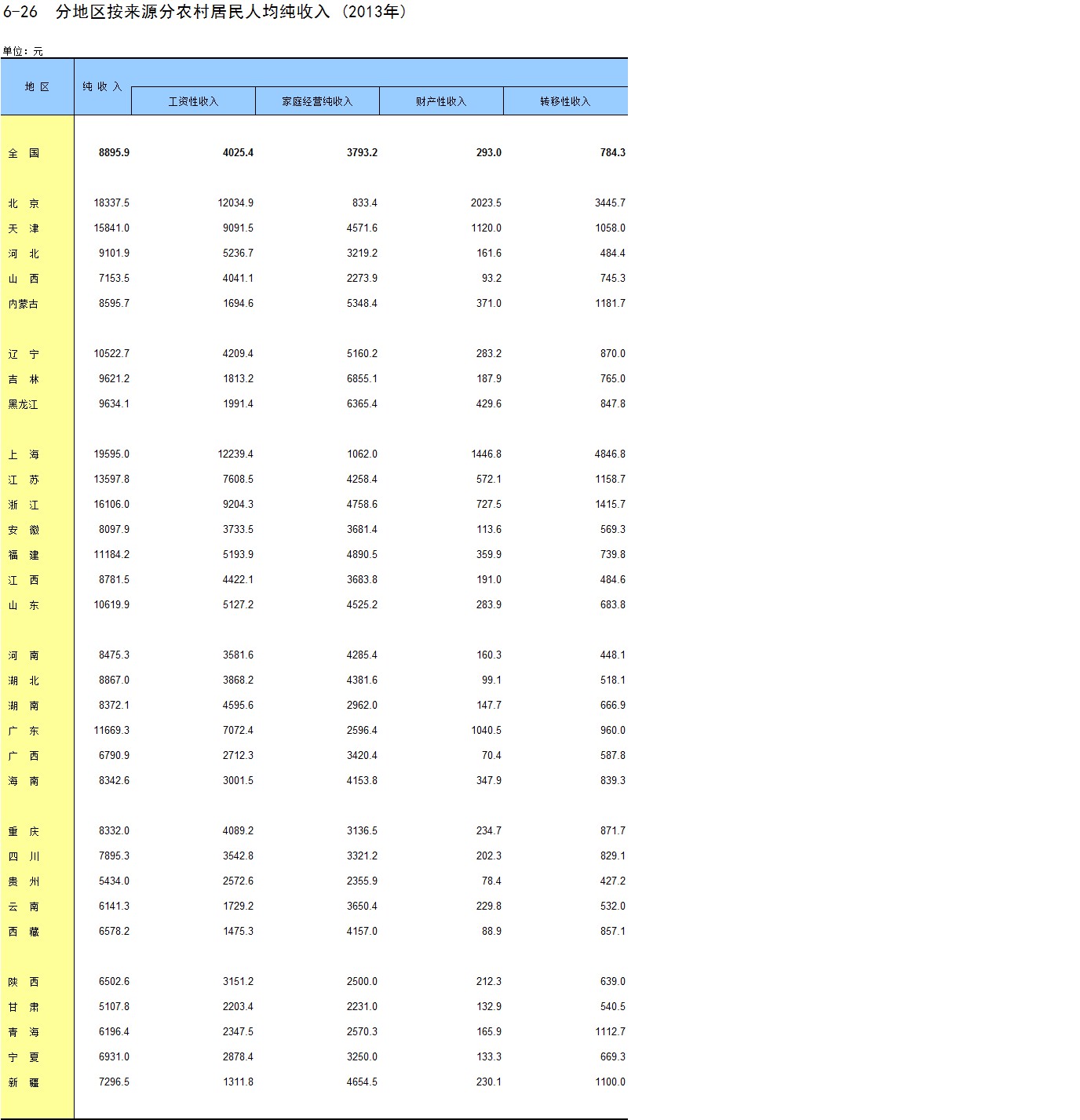
Task: Click the 山西 region cell
Action: [24, 279]
